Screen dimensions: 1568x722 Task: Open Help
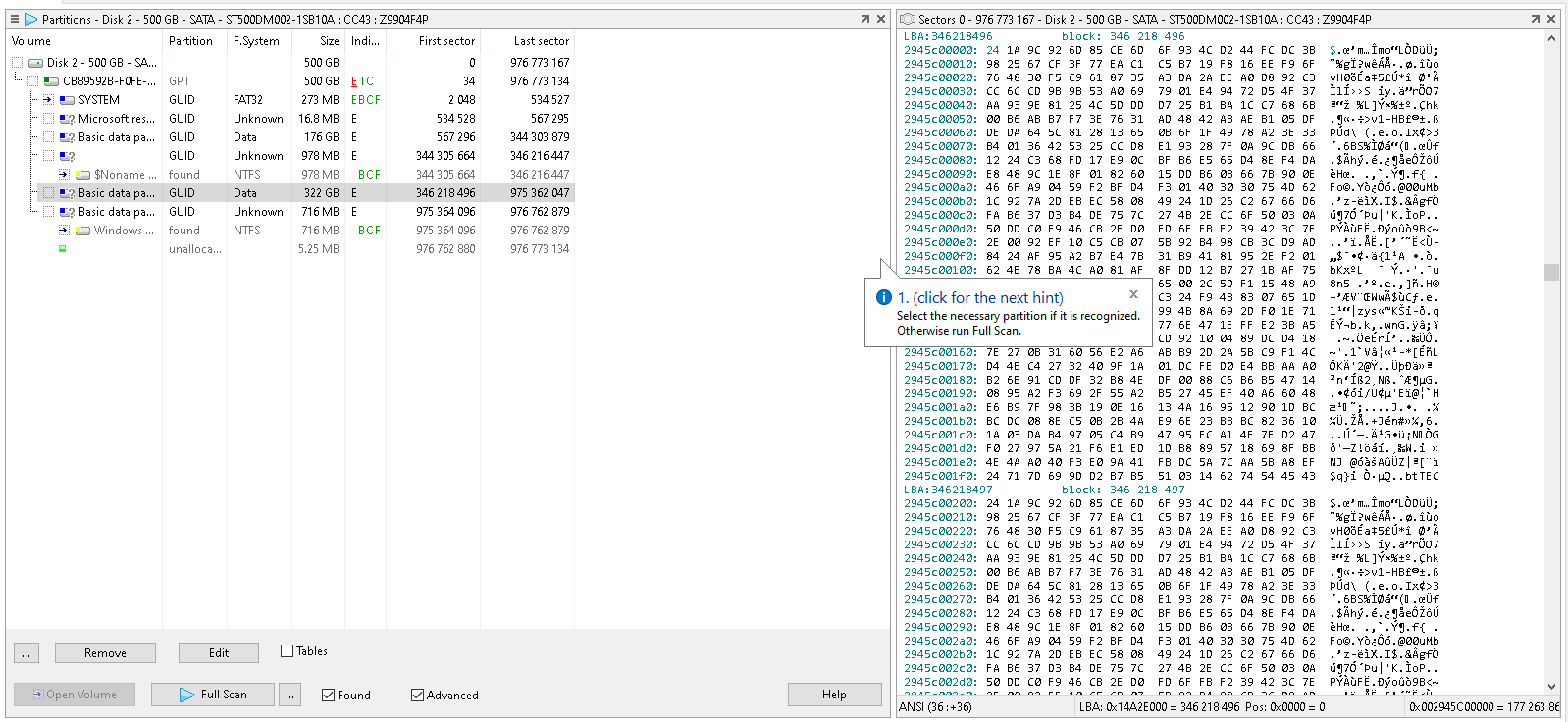click(834, 695)
